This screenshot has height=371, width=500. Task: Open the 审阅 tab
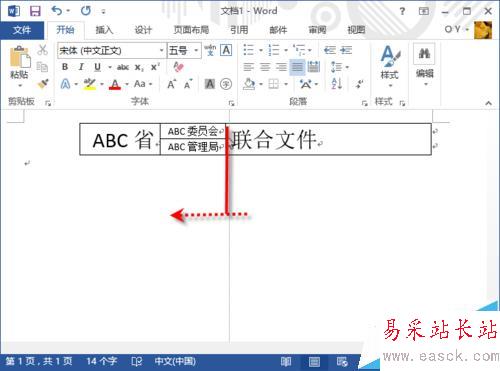317,30
